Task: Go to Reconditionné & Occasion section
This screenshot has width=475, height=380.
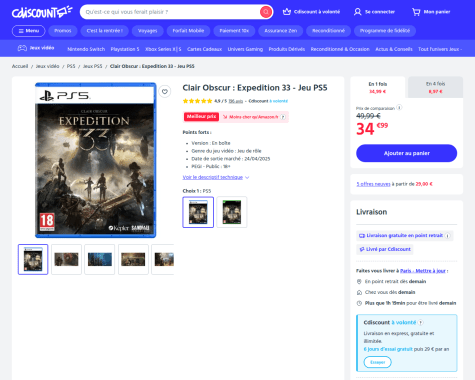Action: pos(340,49)
